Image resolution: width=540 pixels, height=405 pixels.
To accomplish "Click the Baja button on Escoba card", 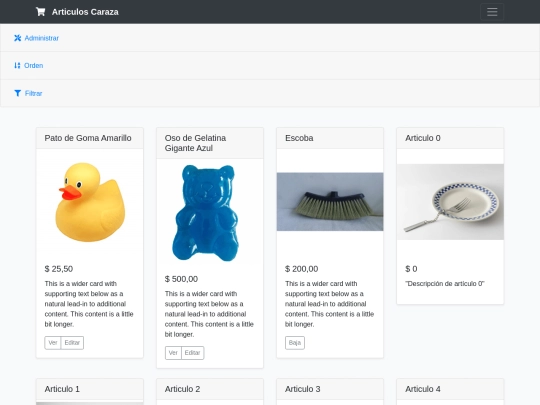I will (295, 343).
